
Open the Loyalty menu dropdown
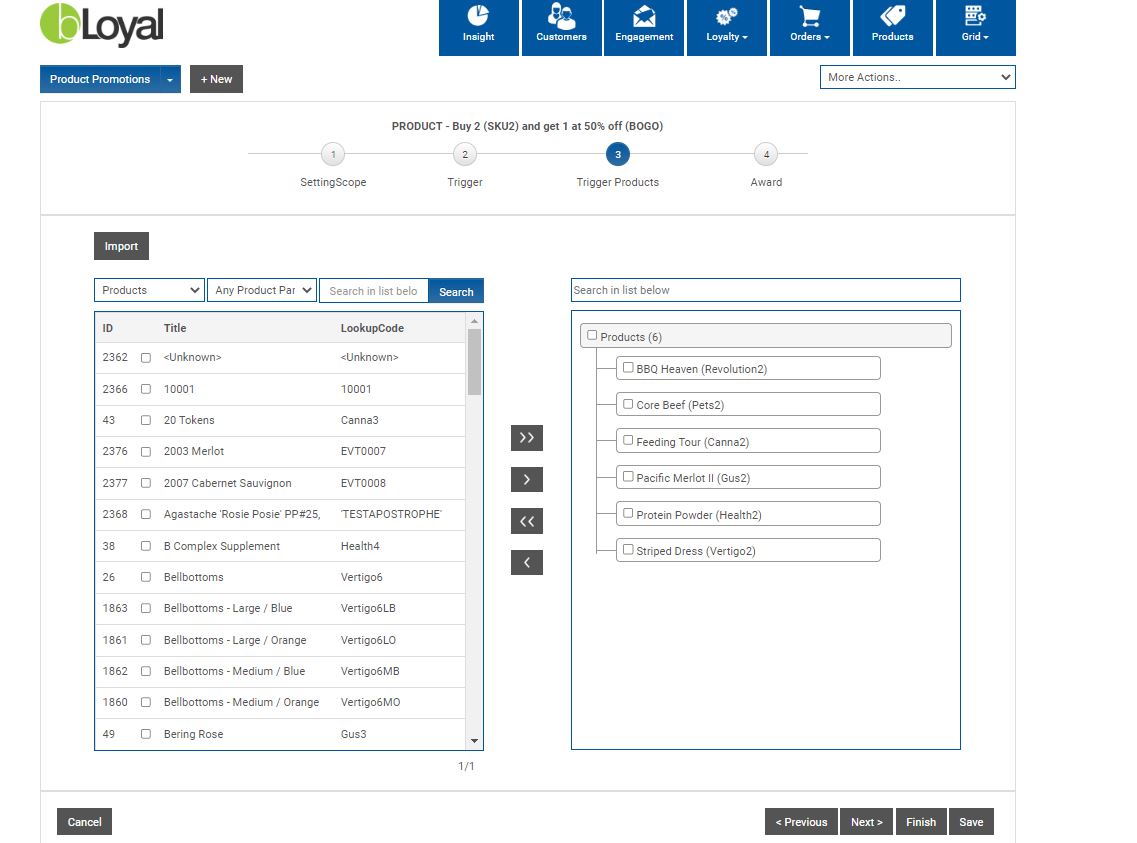(727, 27)
